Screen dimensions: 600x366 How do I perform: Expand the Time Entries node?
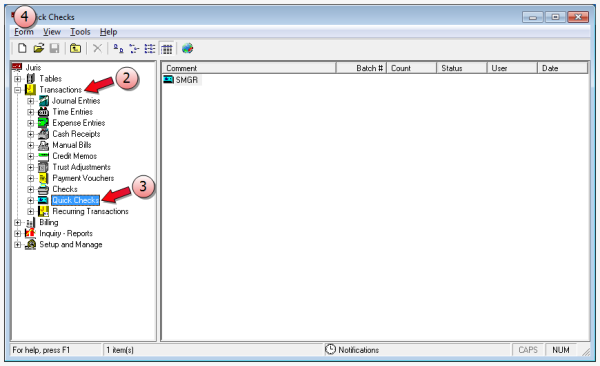pos(31,112)
